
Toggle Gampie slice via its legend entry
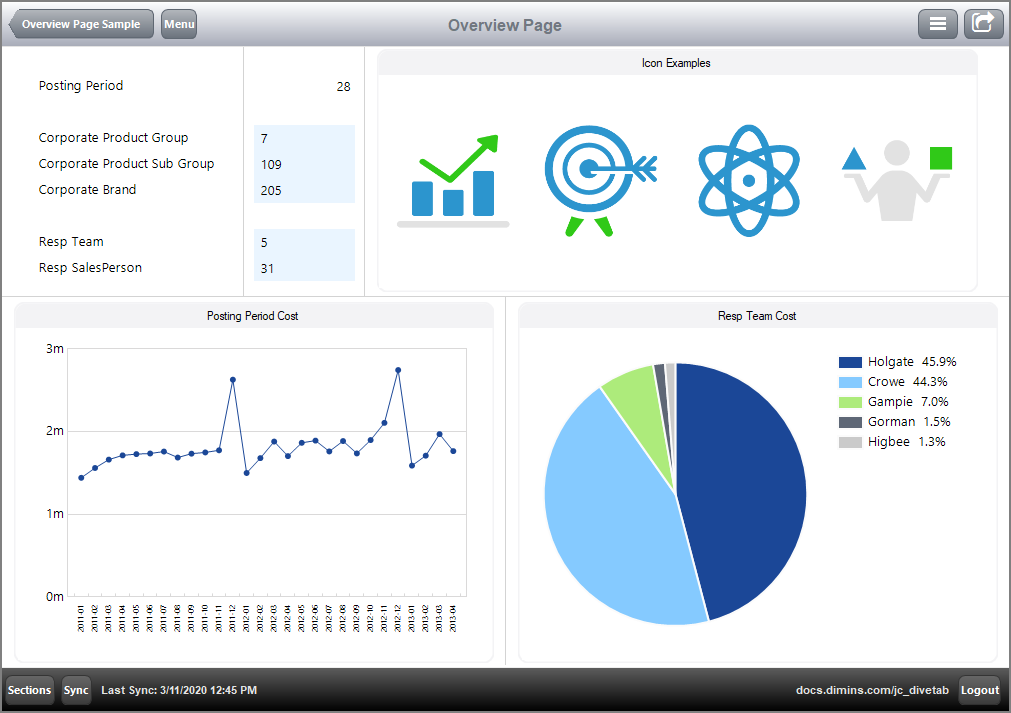click(889, 401)
